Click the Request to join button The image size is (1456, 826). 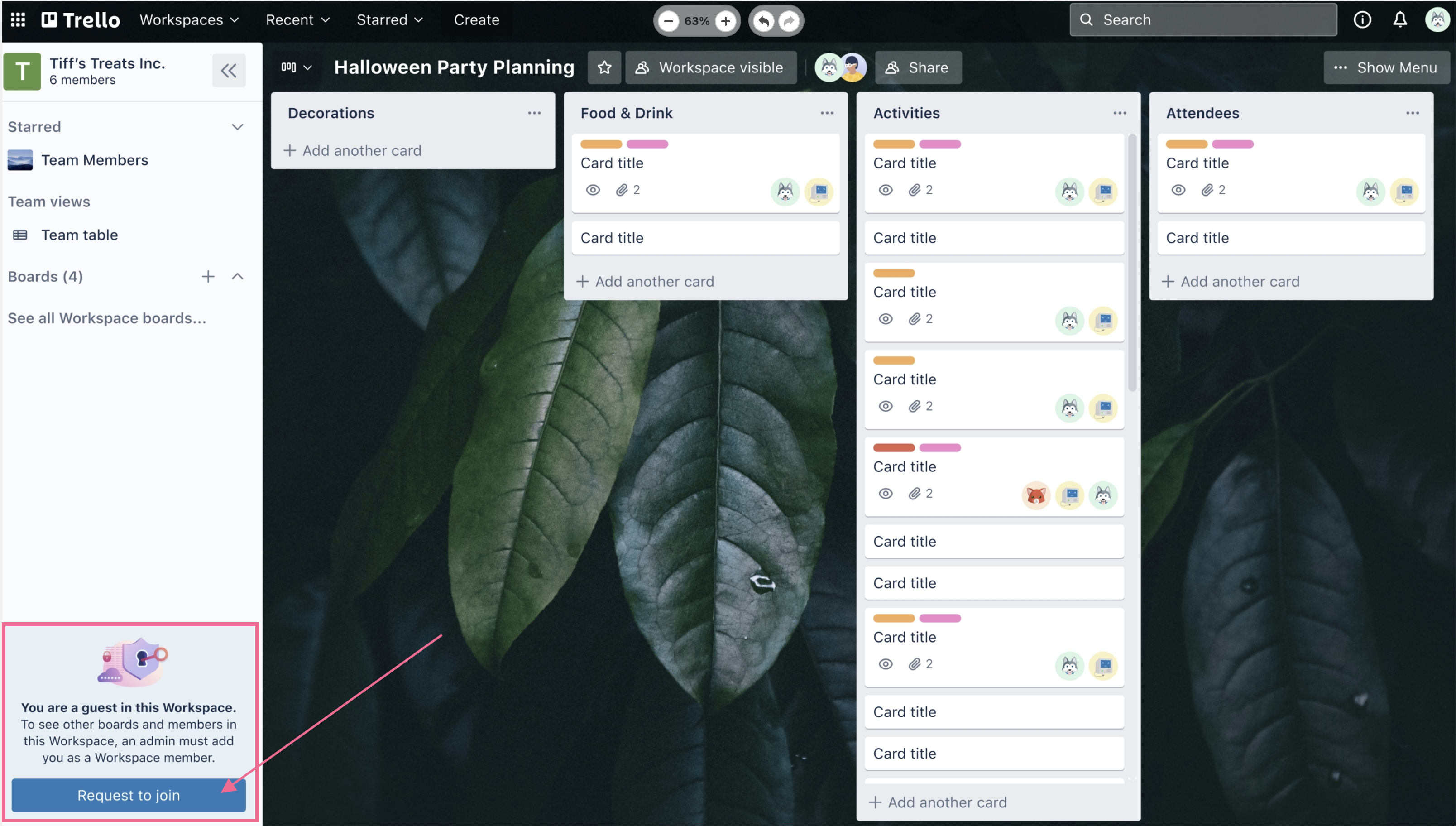pos(128,795)
